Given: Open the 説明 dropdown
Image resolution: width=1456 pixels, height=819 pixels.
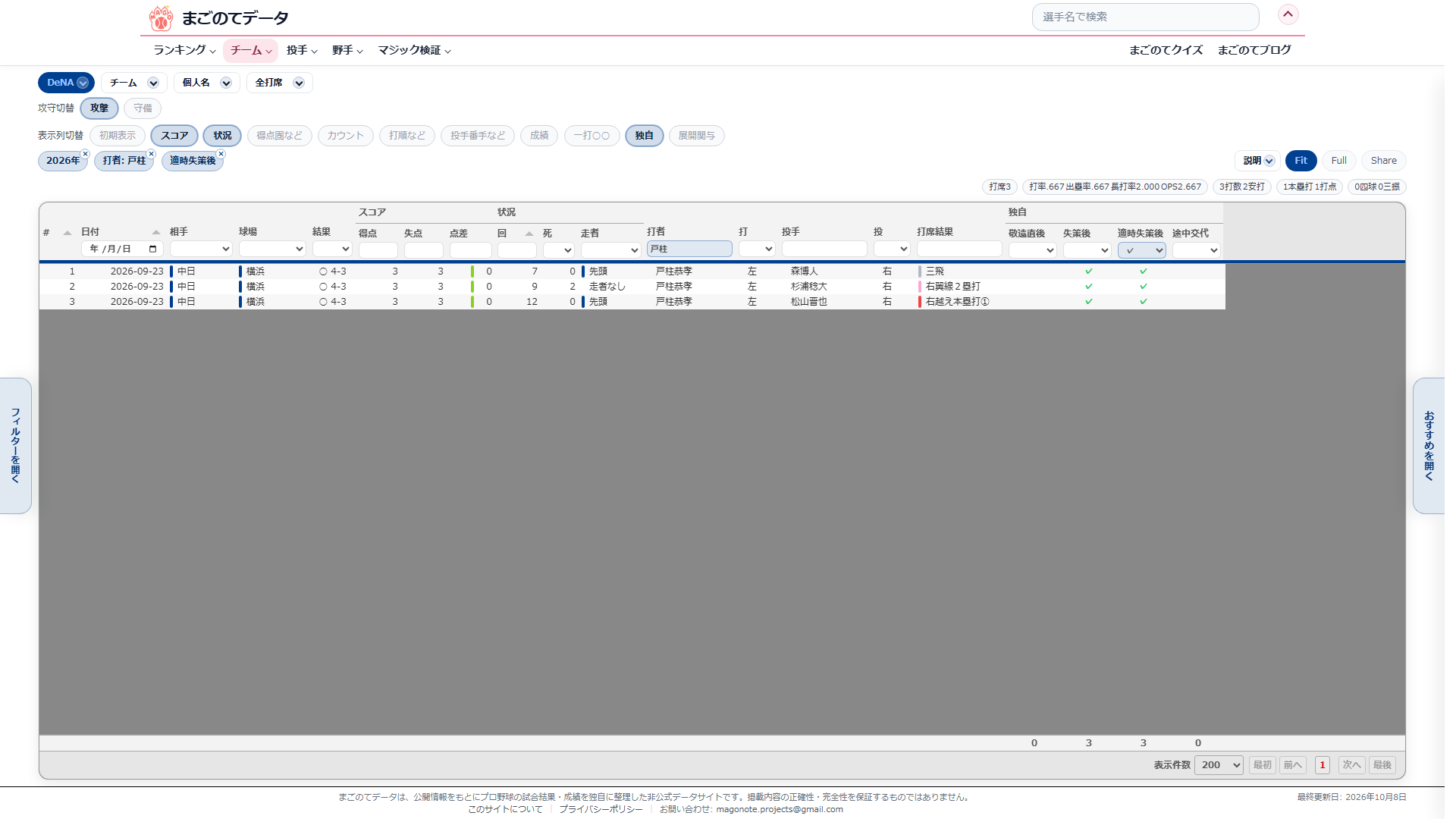Looking at the screenshot, I should pyautogui.click(x=1258, y=161).
